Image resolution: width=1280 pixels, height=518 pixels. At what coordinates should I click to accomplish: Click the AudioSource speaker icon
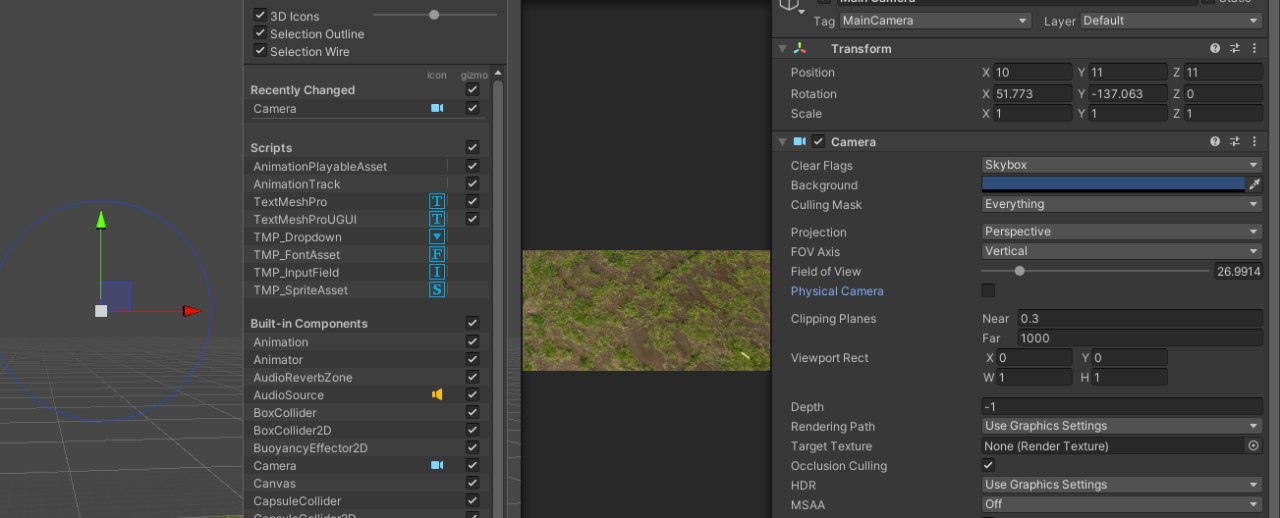tap(436, 395)
